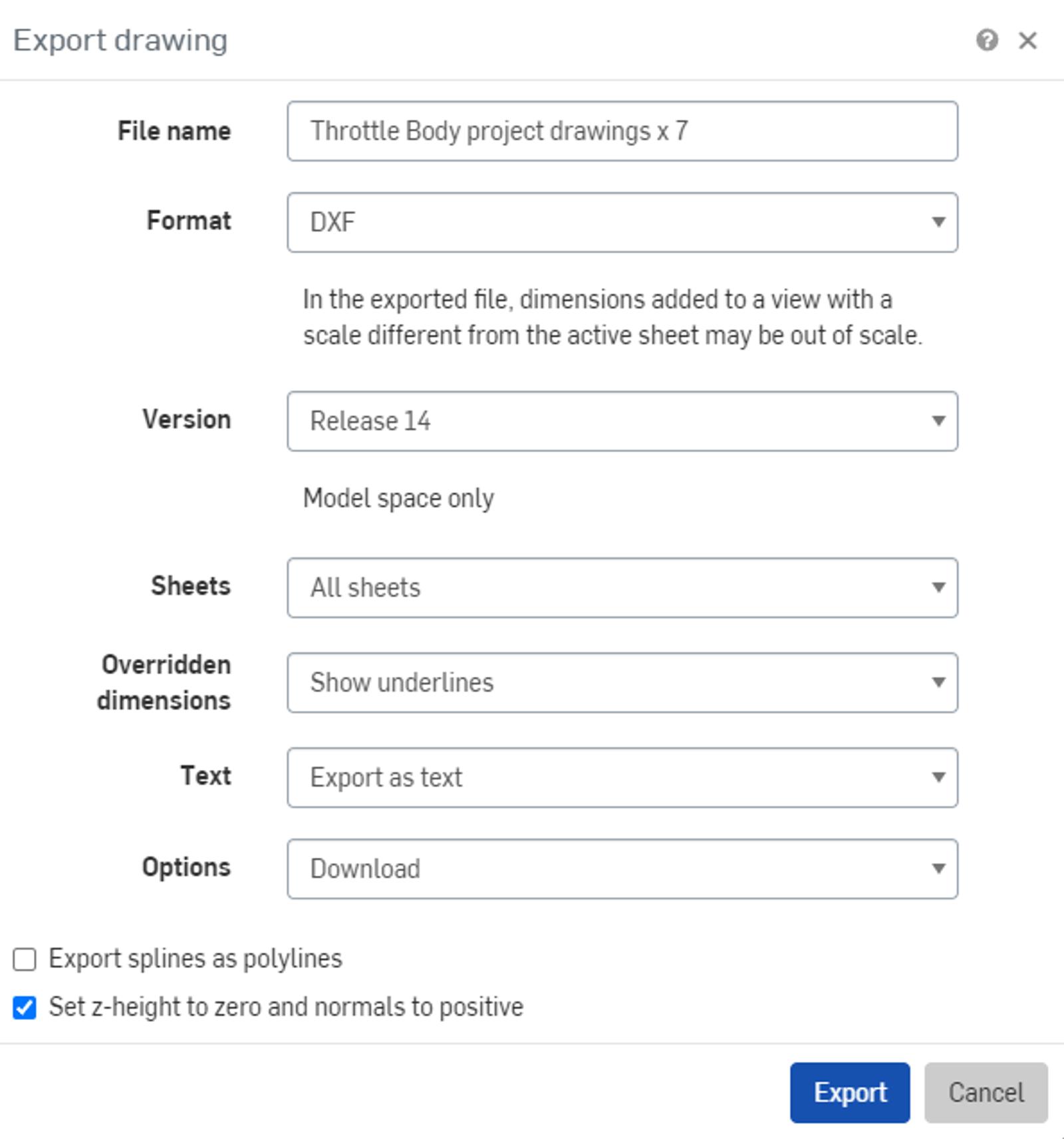Click the "Set z-height to zero" label text
This screenshot has height=1139, width=1064.
pyautogui.click(x=286, y=1007)
